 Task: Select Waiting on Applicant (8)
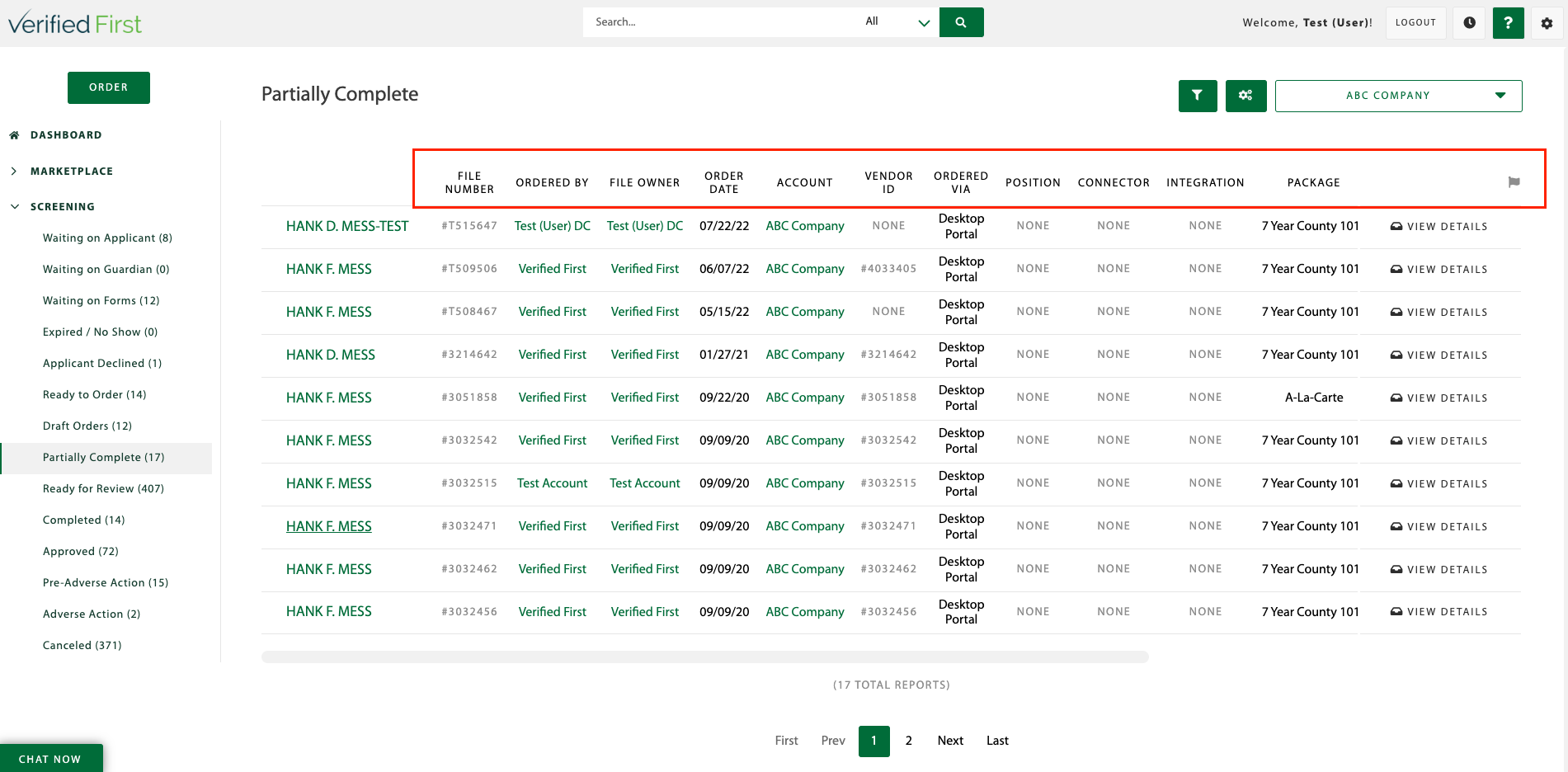point(107,238)
